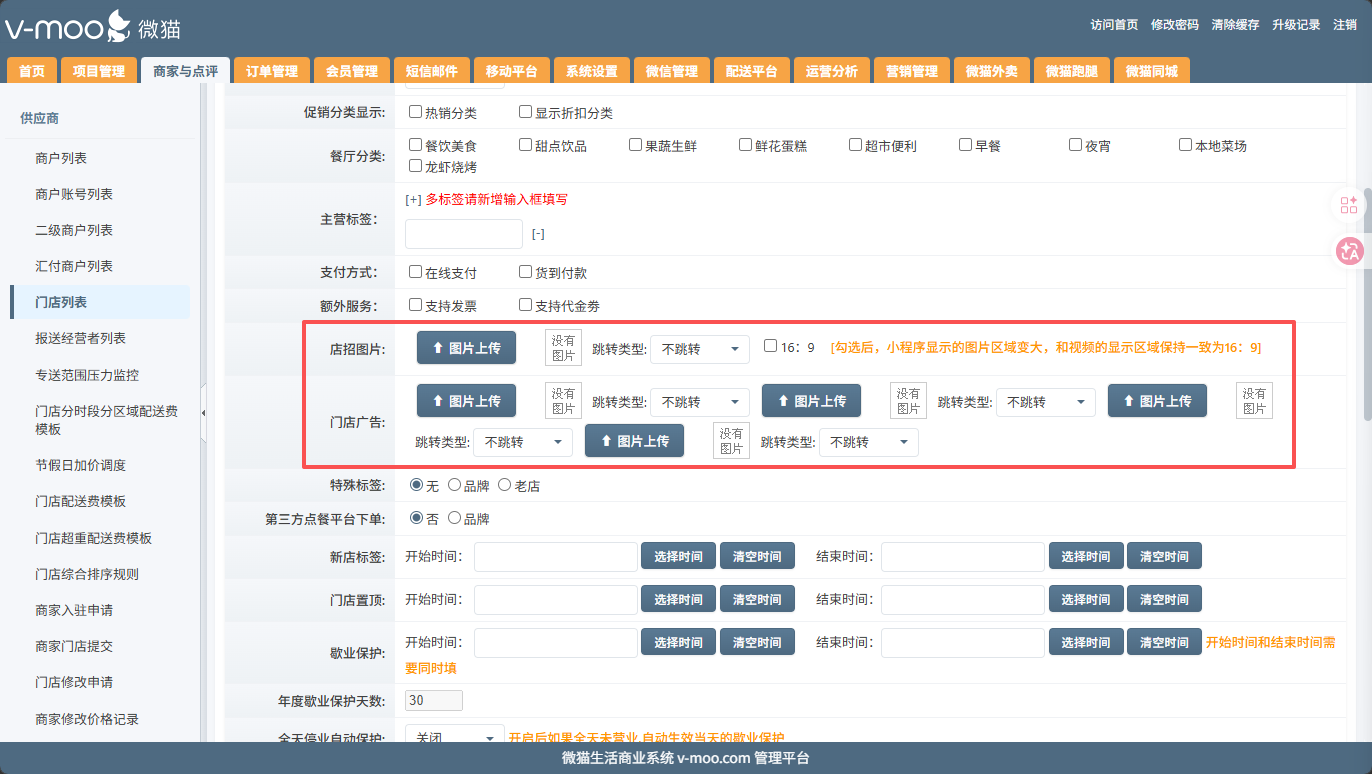Open the 微信管理 tab
The image size is (1372, 774).
point(671,71)
